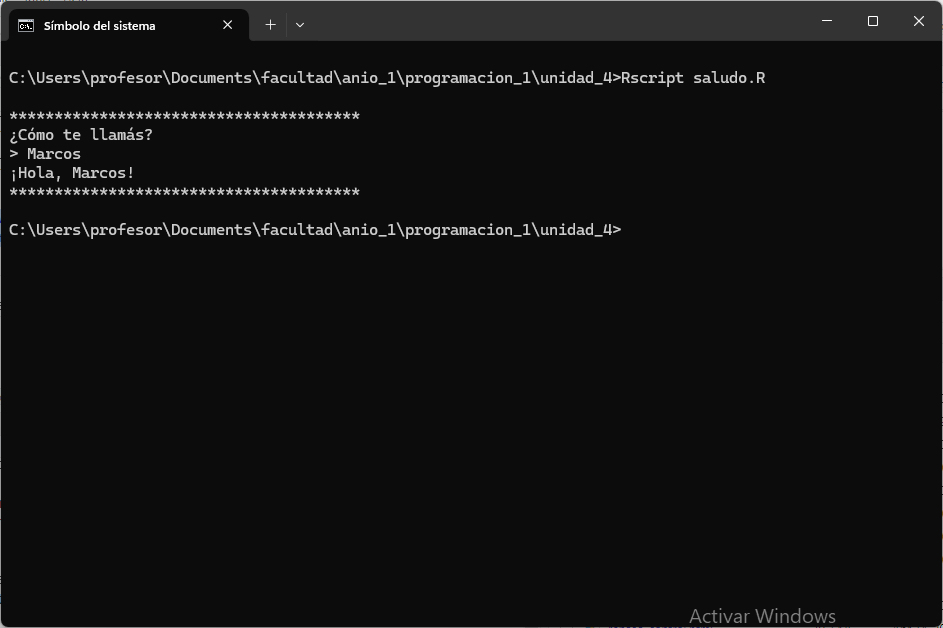Close the Símbolo del sistema tab
The height and width of the screenshot is (628, 943).
[x=227, y=25]
